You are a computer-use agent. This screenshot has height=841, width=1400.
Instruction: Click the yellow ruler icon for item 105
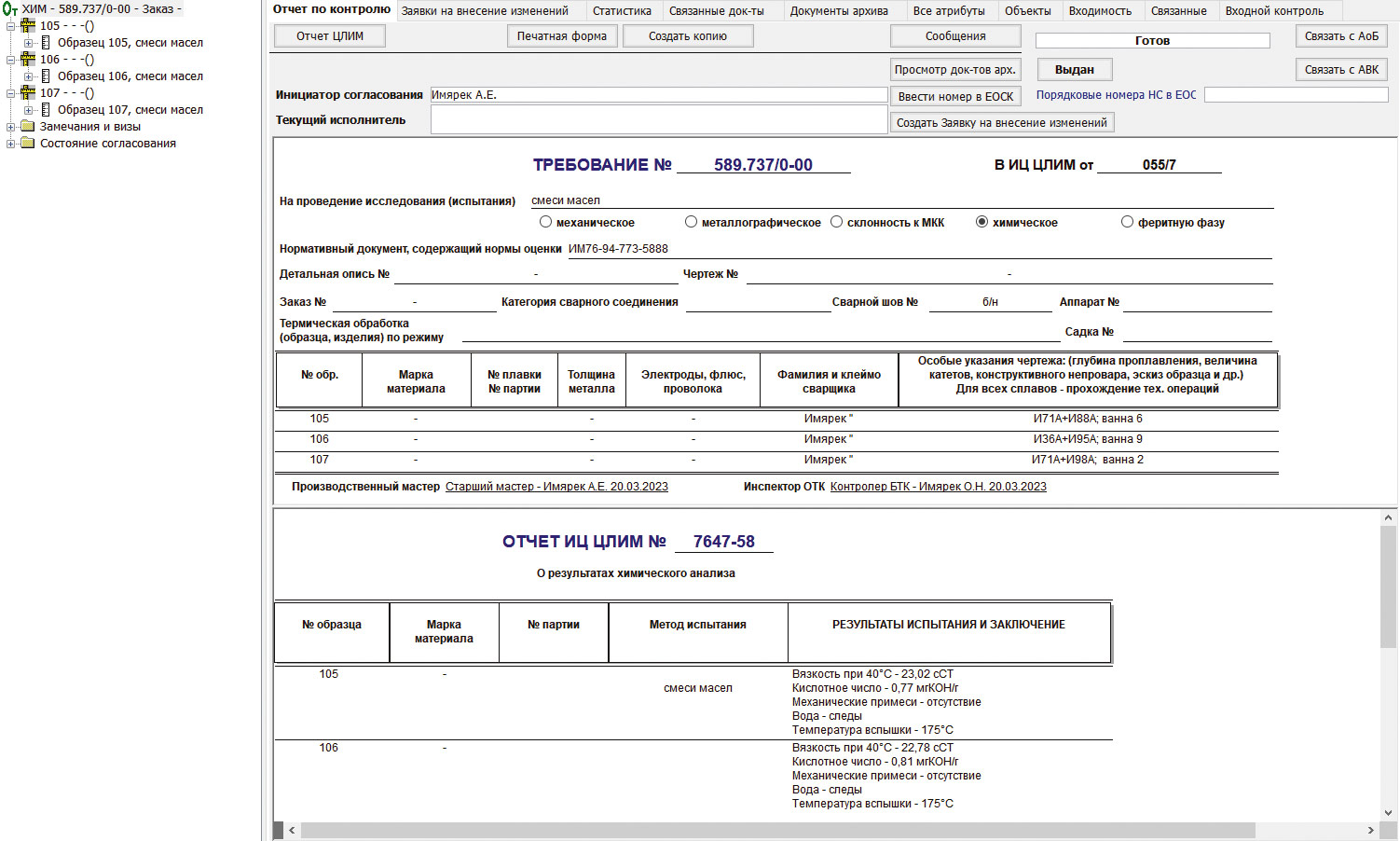(28, 26)
